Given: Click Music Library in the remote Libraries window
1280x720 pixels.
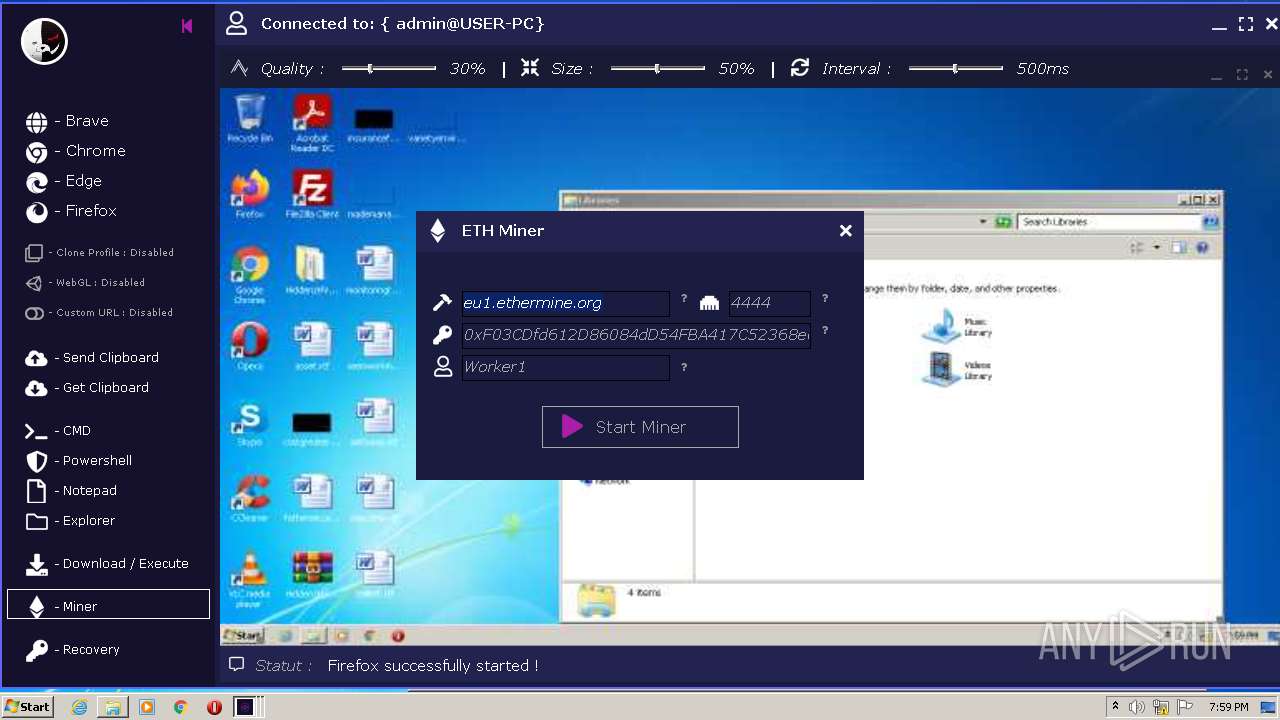Looking at the screenshot, I should 957,327.
